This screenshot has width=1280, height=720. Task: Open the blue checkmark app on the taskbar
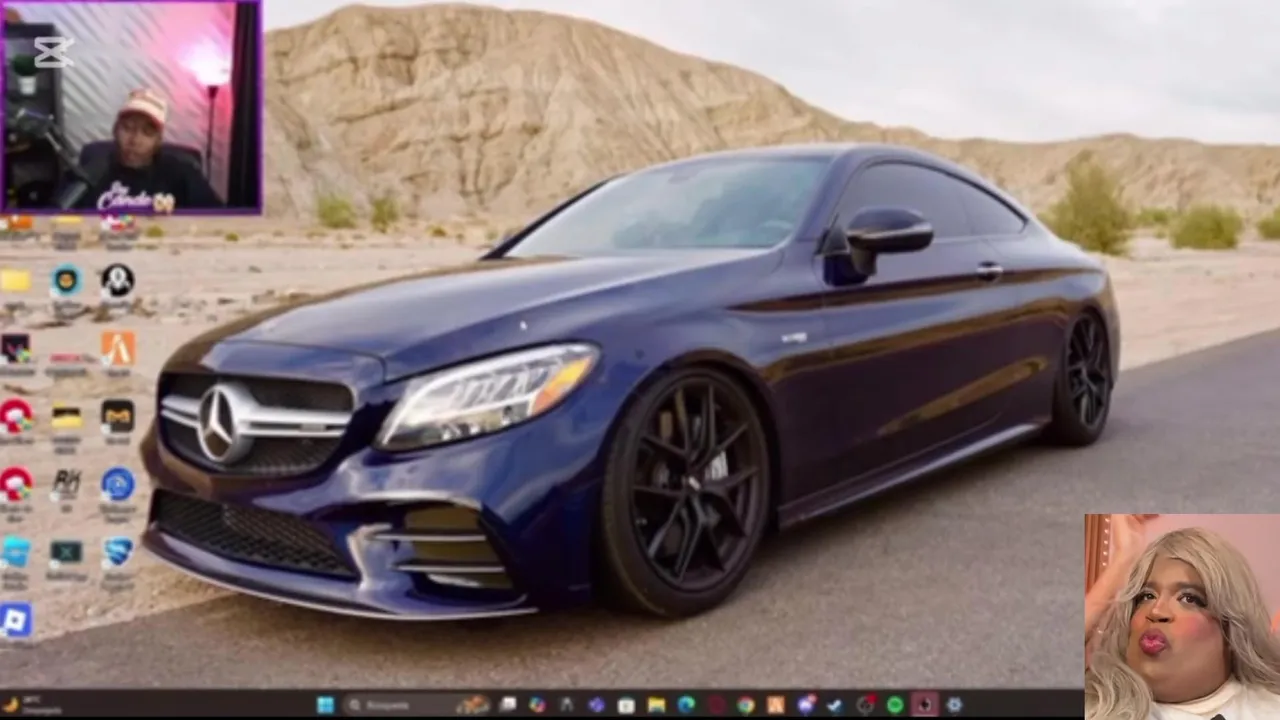point(833,705)
